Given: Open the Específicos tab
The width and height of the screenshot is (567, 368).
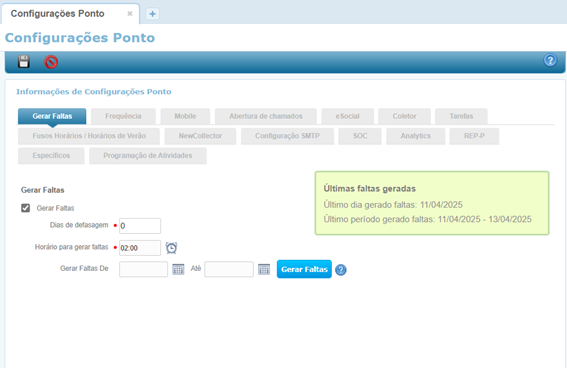Looking at the screenshot, I should [51, 156].
